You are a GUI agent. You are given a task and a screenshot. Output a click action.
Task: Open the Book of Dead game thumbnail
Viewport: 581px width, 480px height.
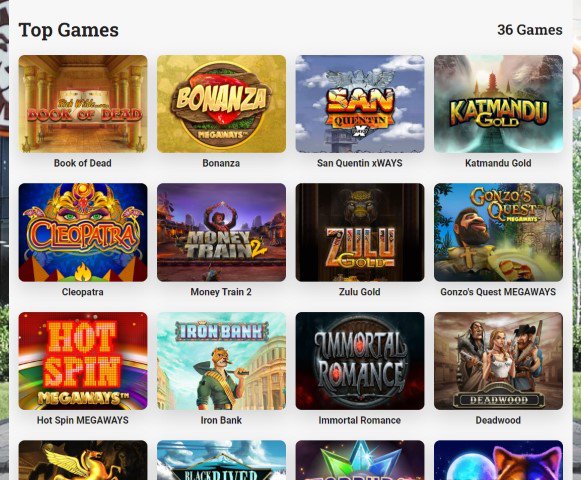pyautogui.click(x=83, y=104)
